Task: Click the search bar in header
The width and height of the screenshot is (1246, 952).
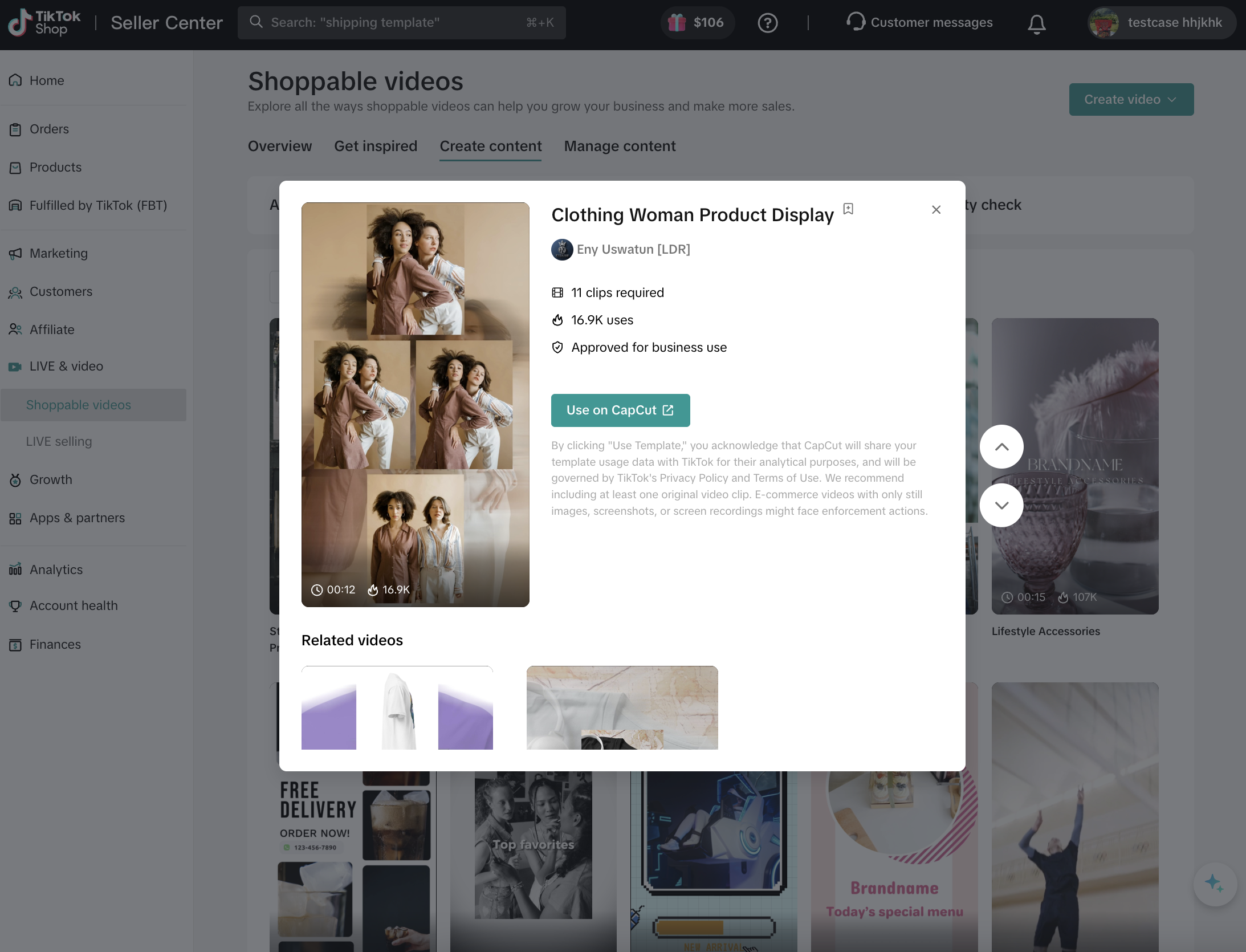Action: point(401,23)
